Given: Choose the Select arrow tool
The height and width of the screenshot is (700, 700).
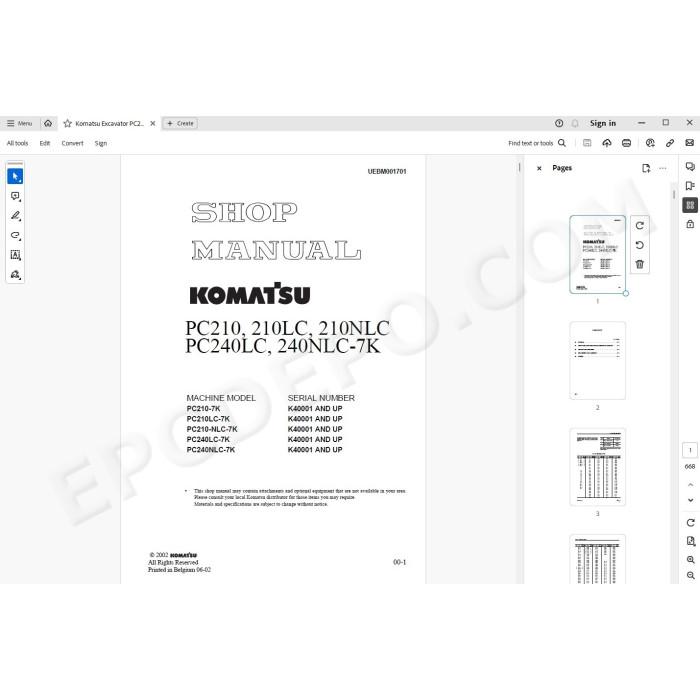Looking at the screenshot, I should tap(15, 176).
